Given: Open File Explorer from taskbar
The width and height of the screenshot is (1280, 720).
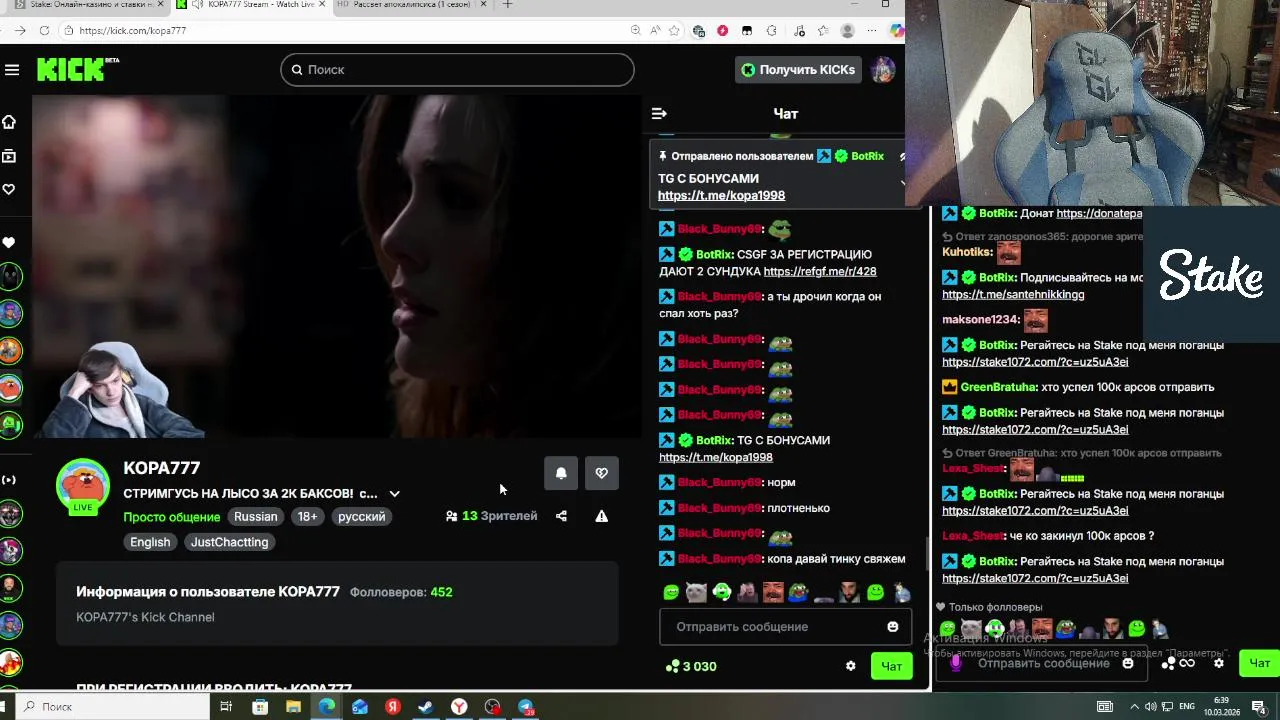Looking at the screenshot, I should coord(293,707).
